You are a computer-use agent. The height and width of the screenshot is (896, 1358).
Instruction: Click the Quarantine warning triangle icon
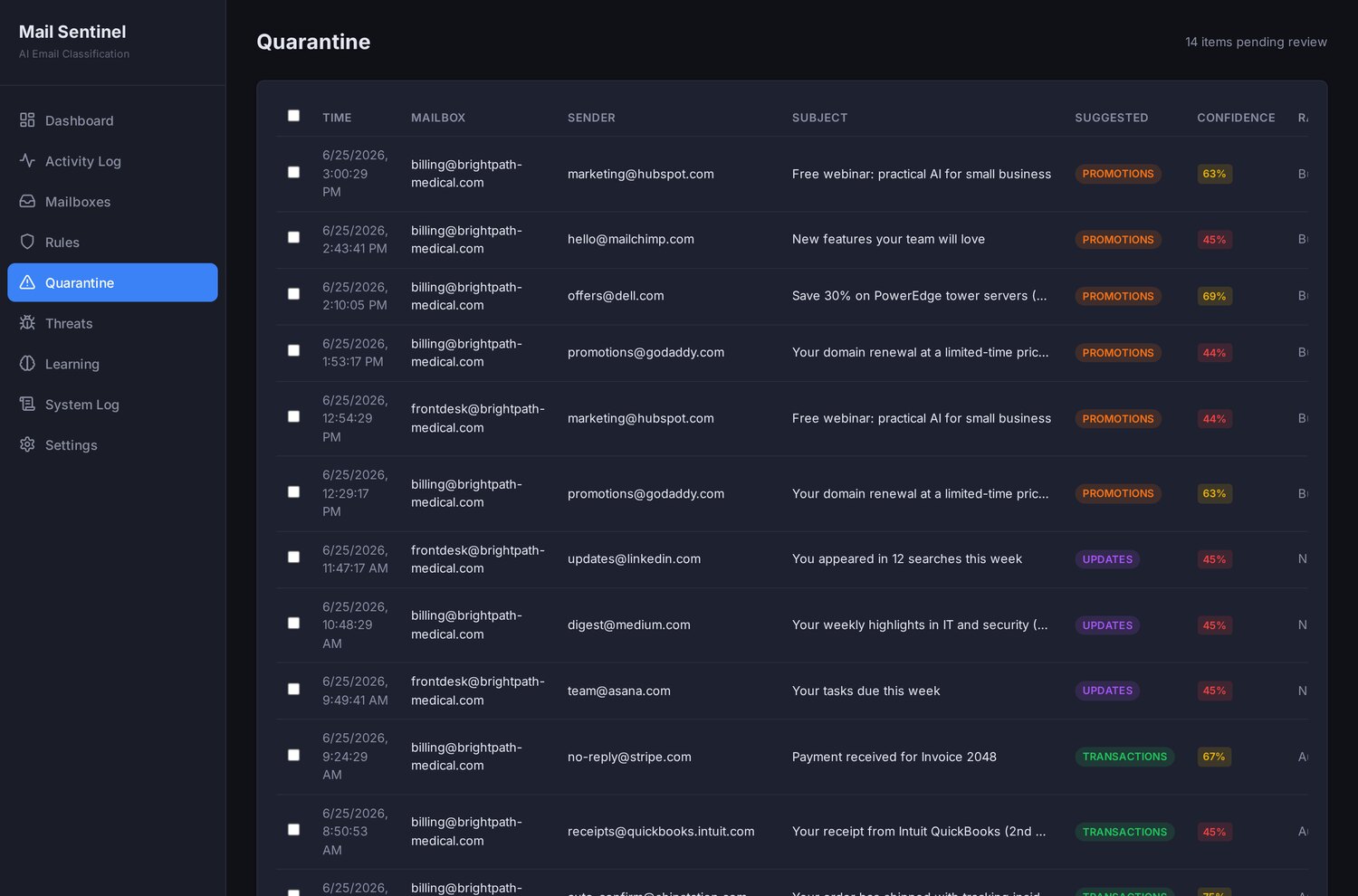[27, 282]
